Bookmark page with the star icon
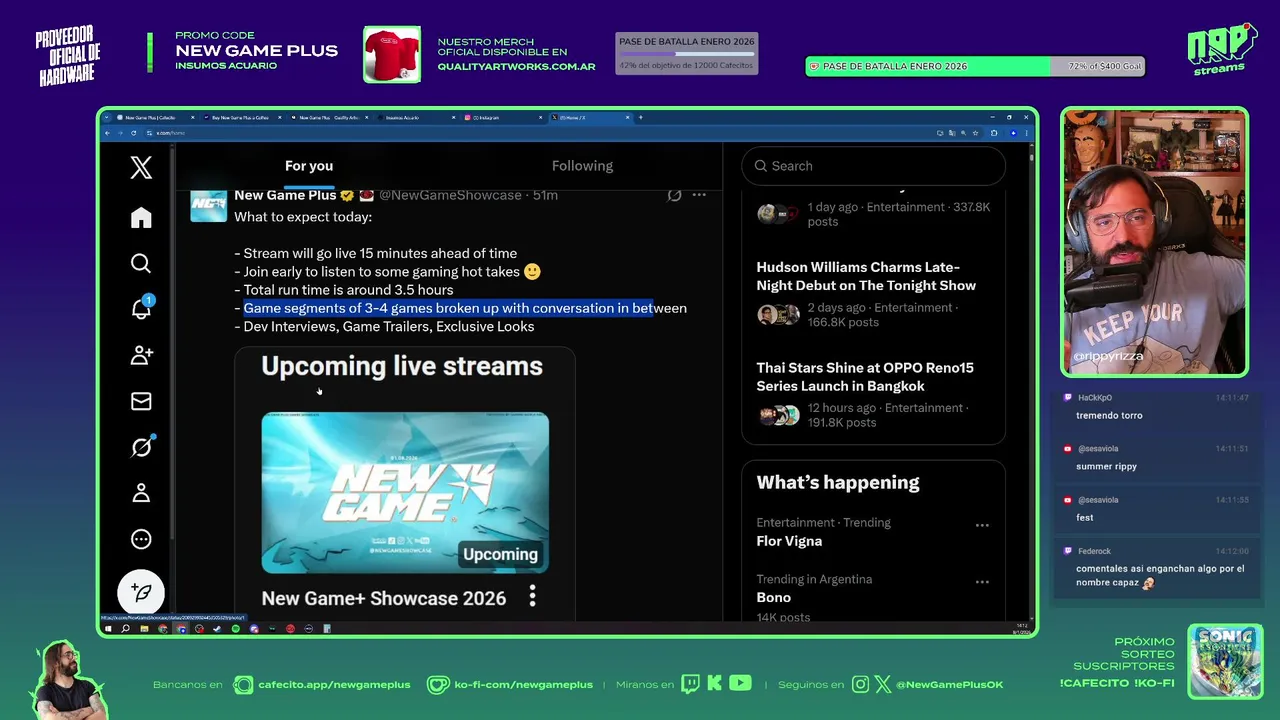This screenshot has width=1280, height=720. tap(975, 133)
